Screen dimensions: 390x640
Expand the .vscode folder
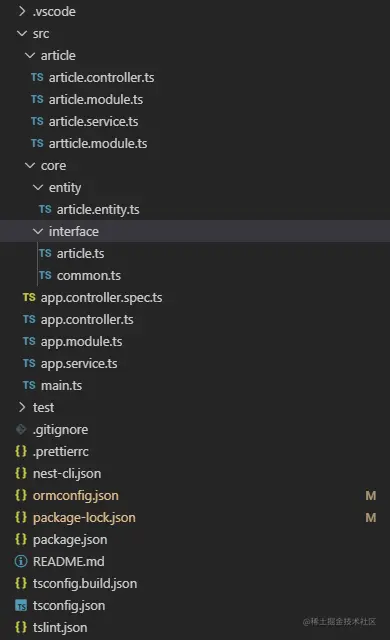(22, 11)
